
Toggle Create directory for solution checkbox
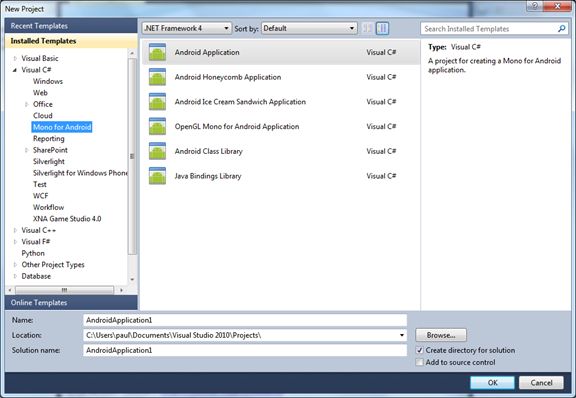[x=420, y=350]
